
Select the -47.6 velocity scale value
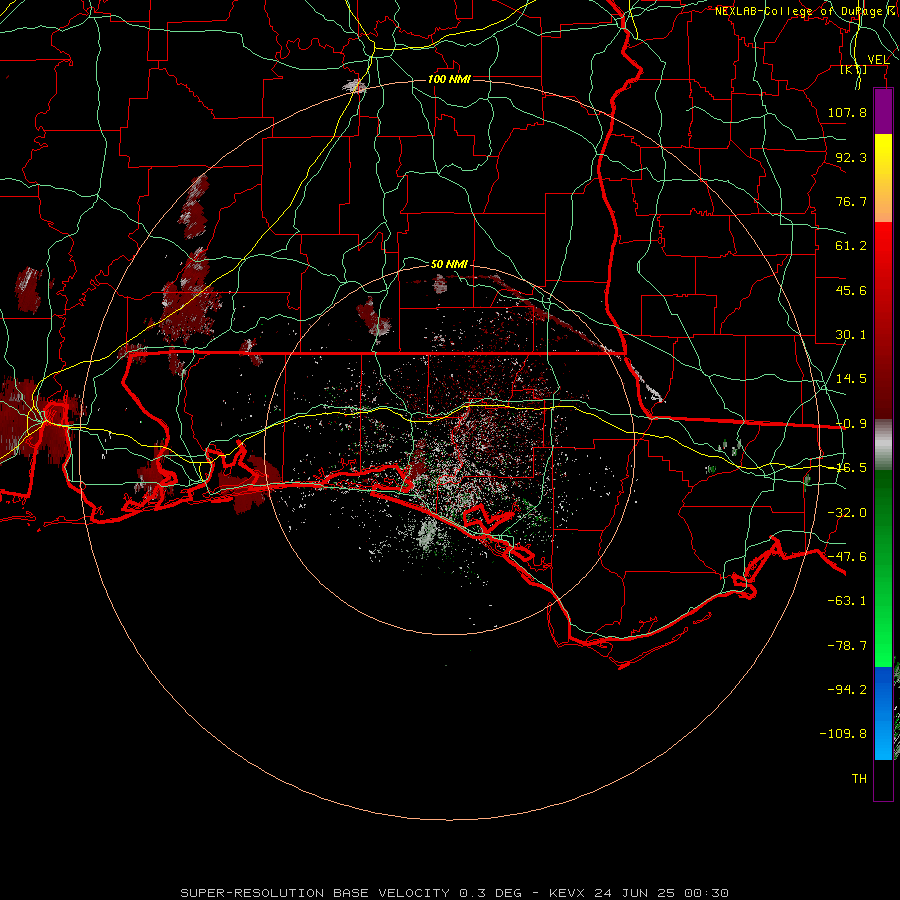pyautogui.click(x=847, y=557)
